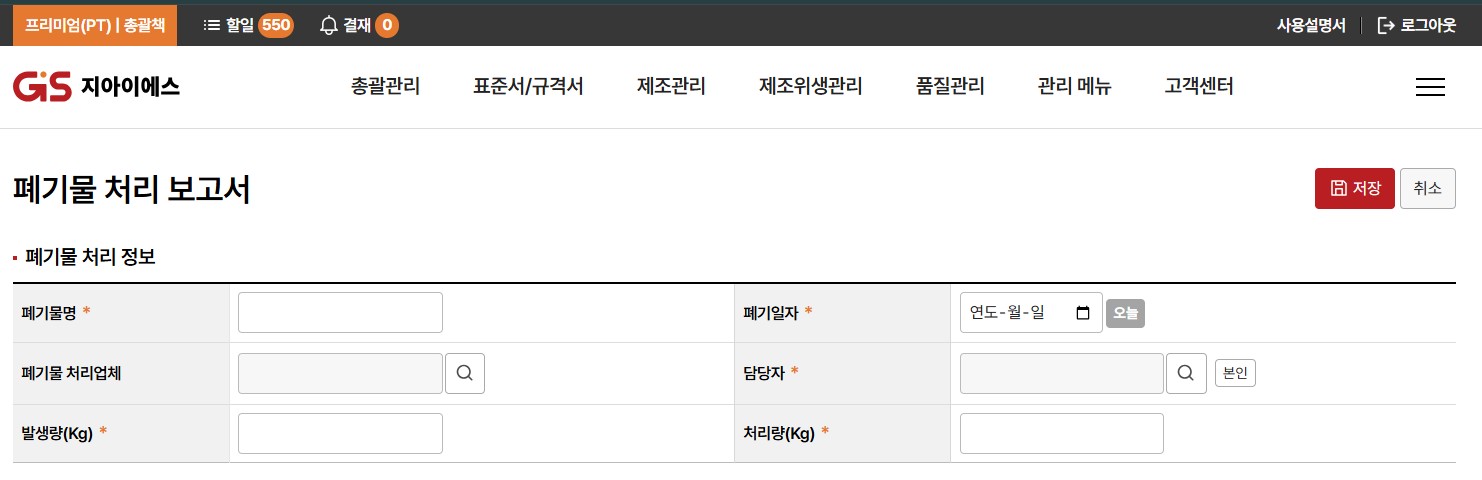Image resolution: width=1482 pixels, height=480 pixels.
Task: Click the 본인 button beside 담당자
Action: pyautogui.click(x=1235, y=373)
